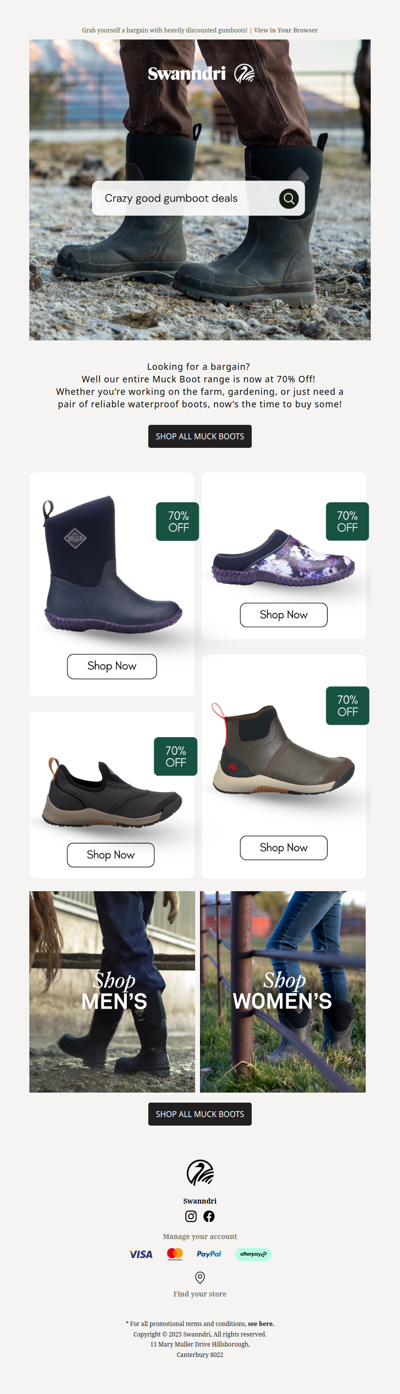Click the Mastercard payment icon
Screen dimensions: 400x1394
(175, 1254)
